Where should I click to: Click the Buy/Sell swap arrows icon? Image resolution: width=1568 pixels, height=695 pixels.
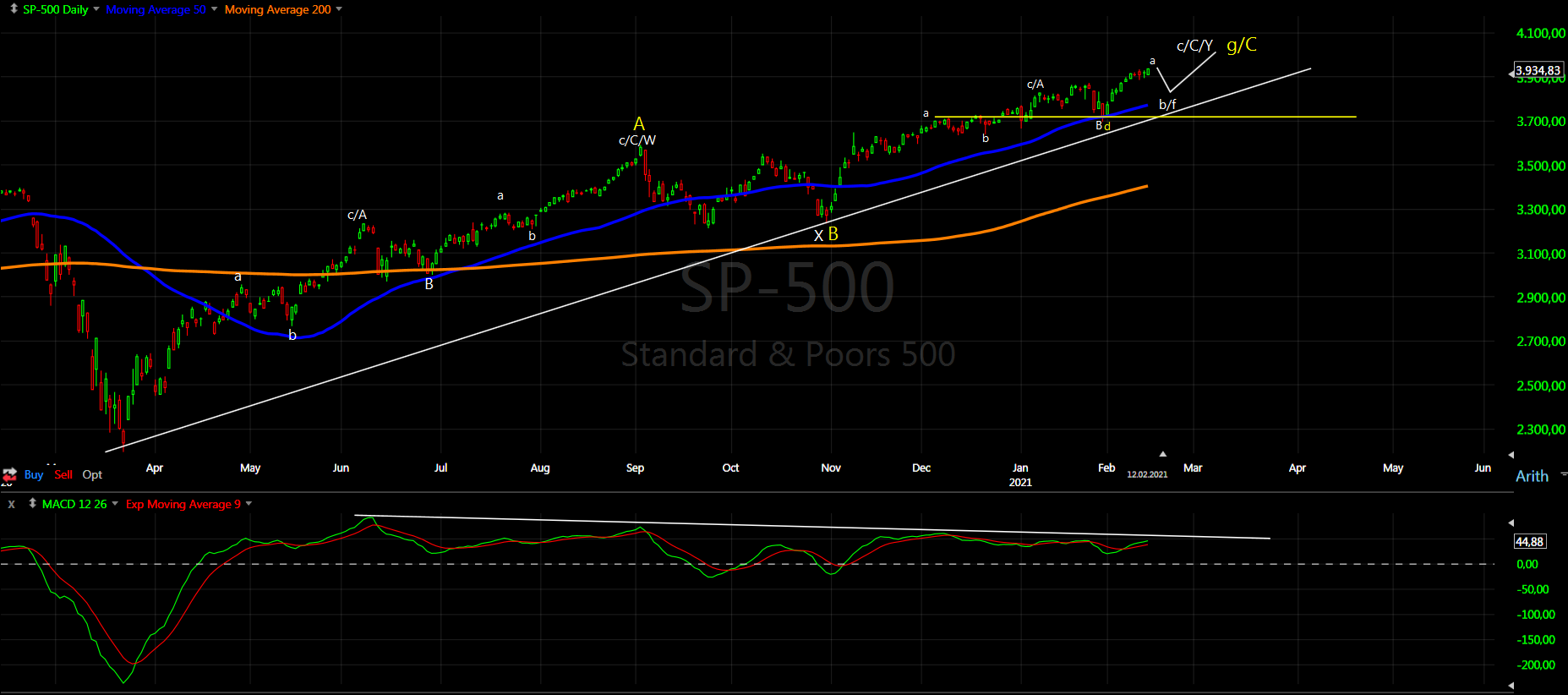(9, 475)
